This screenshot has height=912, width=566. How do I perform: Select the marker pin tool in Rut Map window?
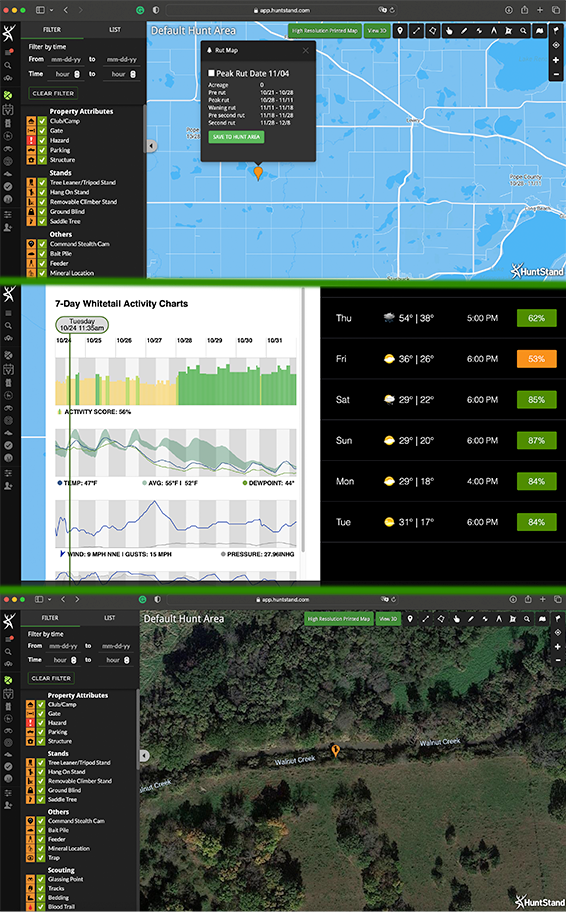400,31
